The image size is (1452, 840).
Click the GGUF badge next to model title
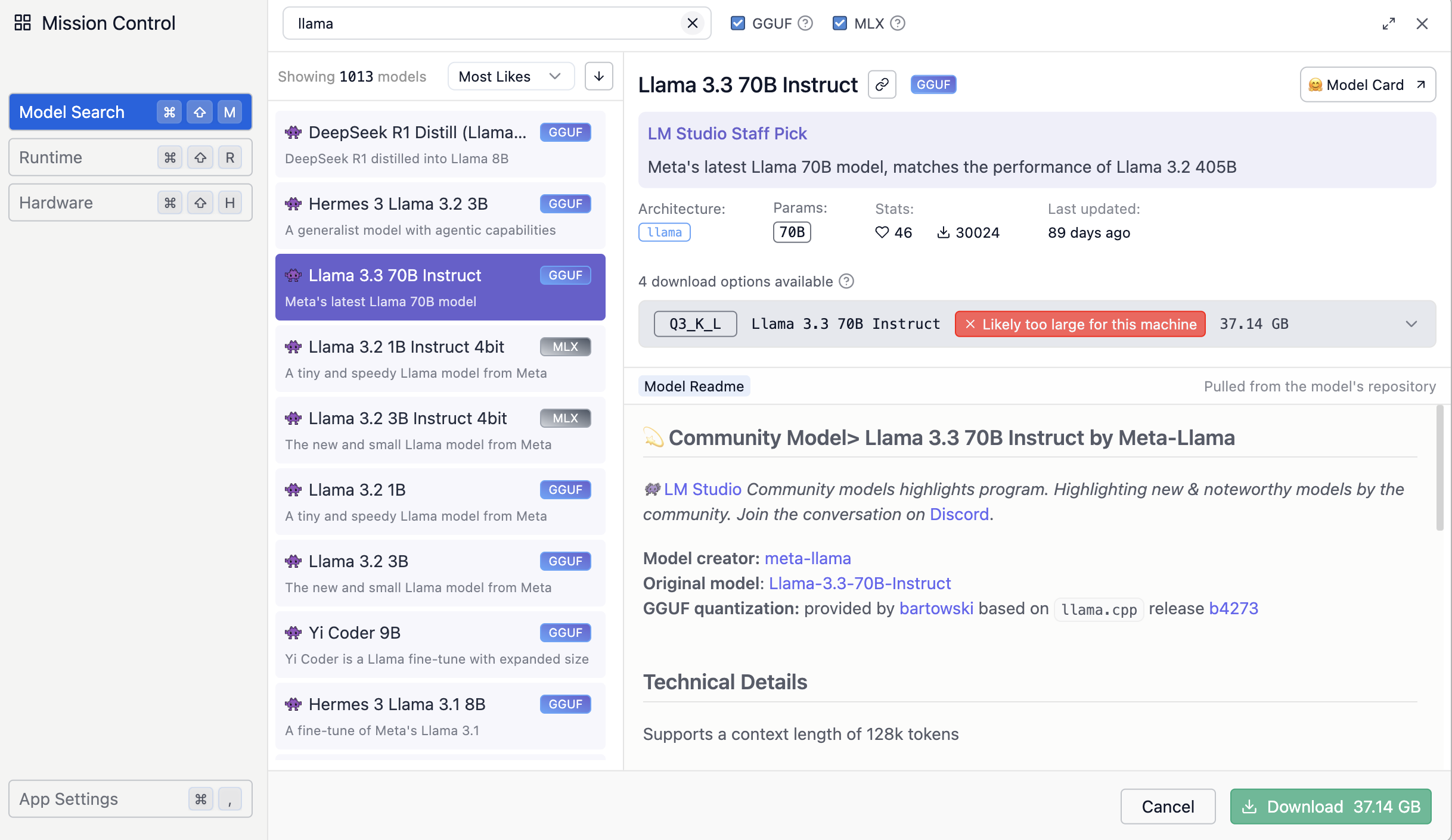[933, 85]
